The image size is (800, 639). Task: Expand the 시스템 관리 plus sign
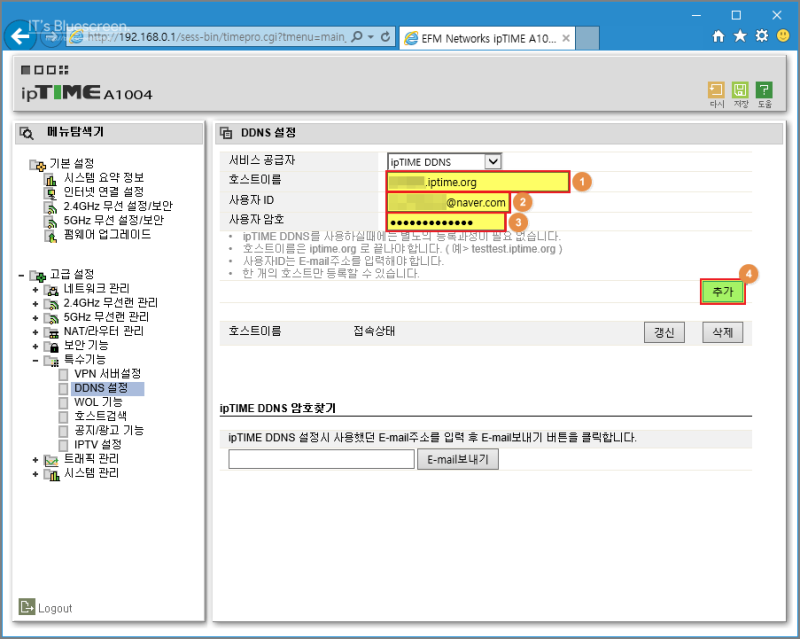point(35,475)
